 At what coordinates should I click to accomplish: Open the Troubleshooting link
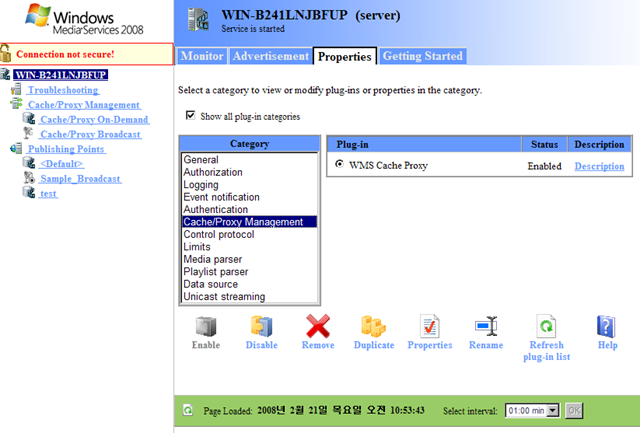tap(63, 90)
